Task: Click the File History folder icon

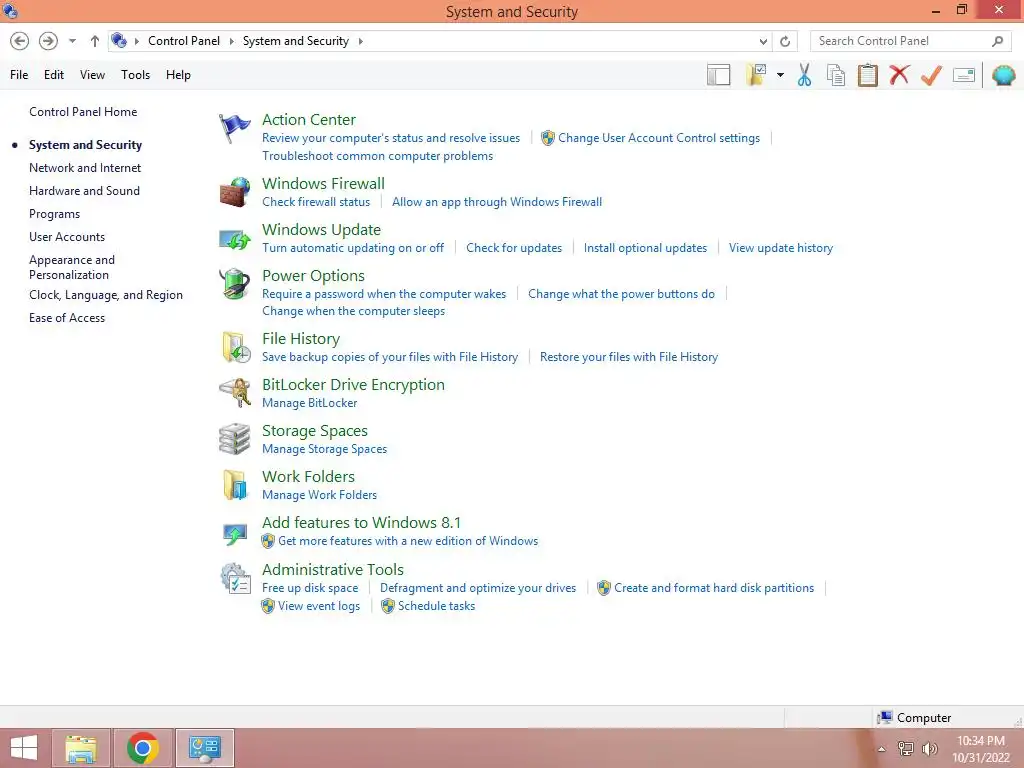Action: (236, 347)
